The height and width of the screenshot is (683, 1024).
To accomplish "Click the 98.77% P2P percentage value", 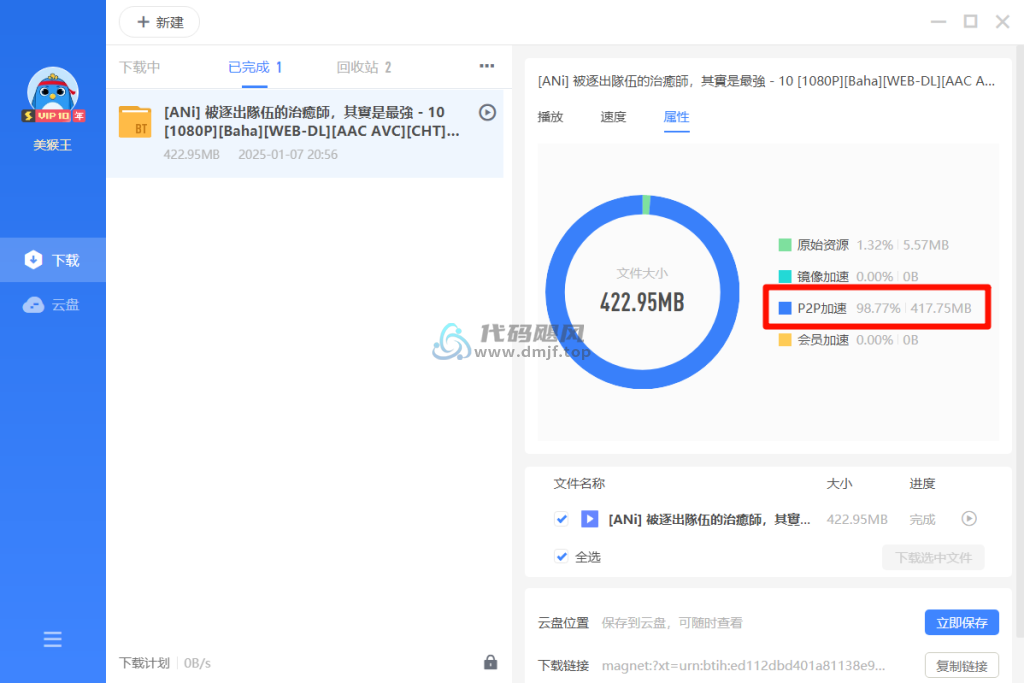I will pos(878,308).
